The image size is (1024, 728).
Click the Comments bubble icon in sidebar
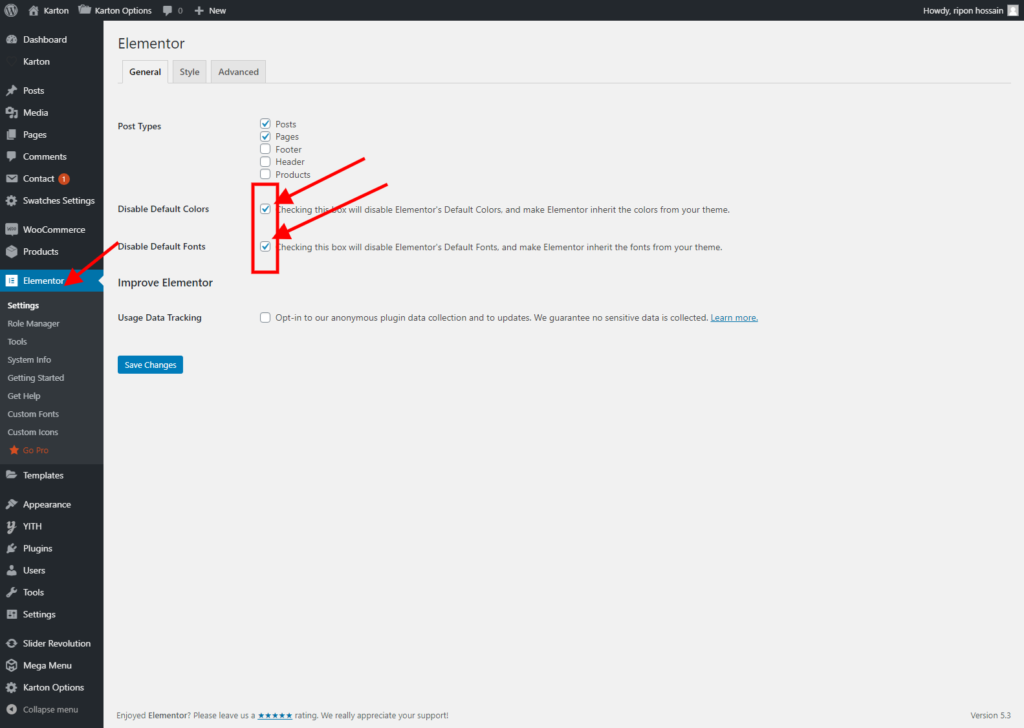(11, 157)
